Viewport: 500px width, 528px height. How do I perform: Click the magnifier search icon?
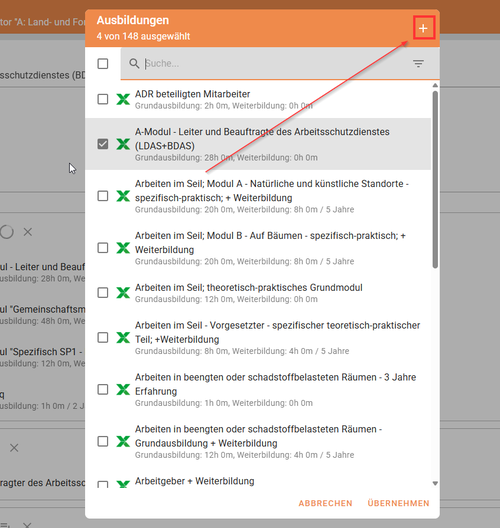[134, 63]
